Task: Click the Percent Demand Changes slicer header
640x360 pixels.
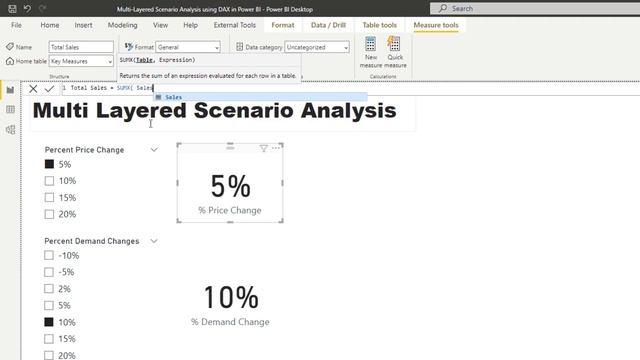Action: pyautogui.click(x=92, y=241)
